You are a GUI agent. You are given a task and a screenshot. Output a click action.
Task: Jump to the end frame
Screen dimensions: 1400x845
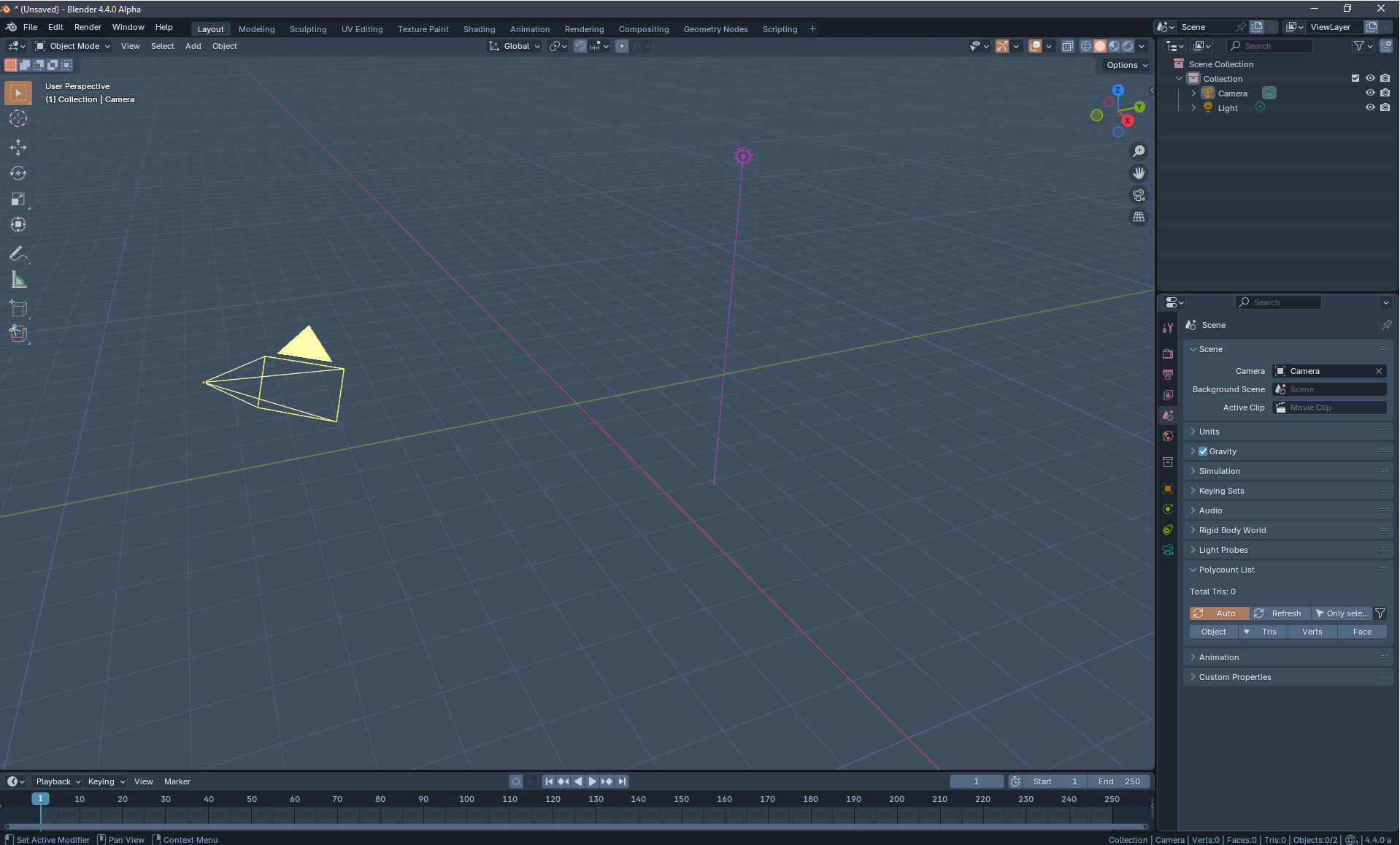pos(622,781)
